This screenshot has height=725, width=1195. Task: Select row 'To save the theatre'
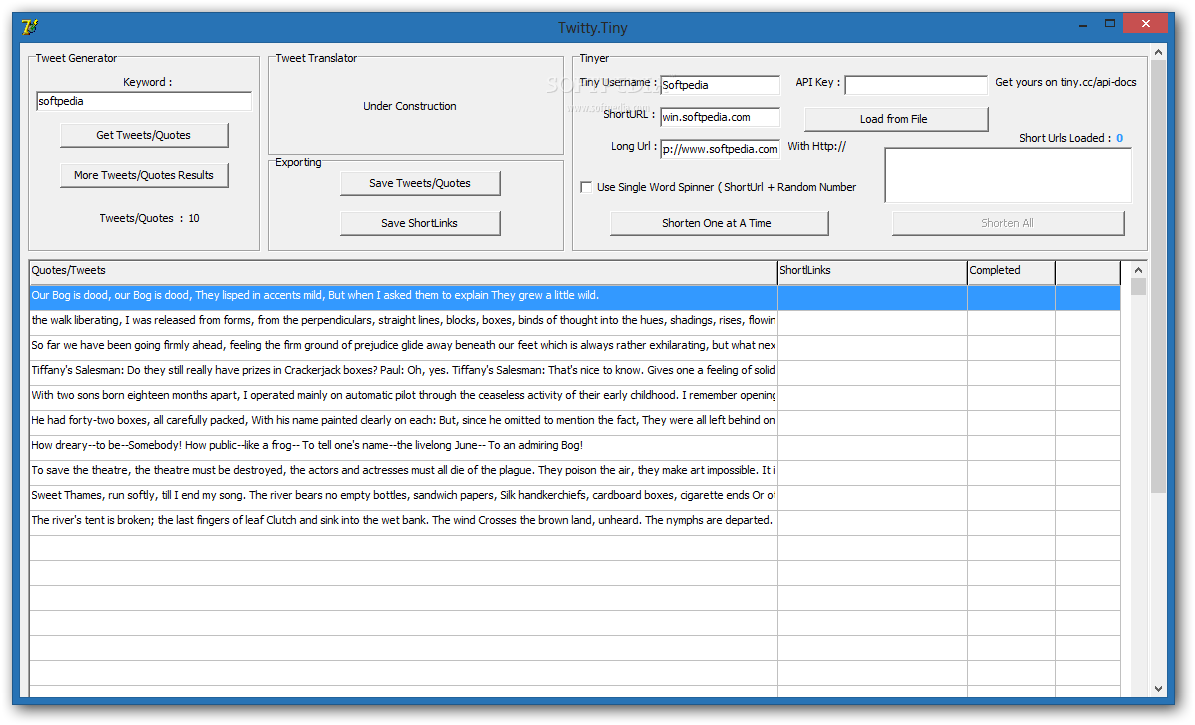point(575,471)
